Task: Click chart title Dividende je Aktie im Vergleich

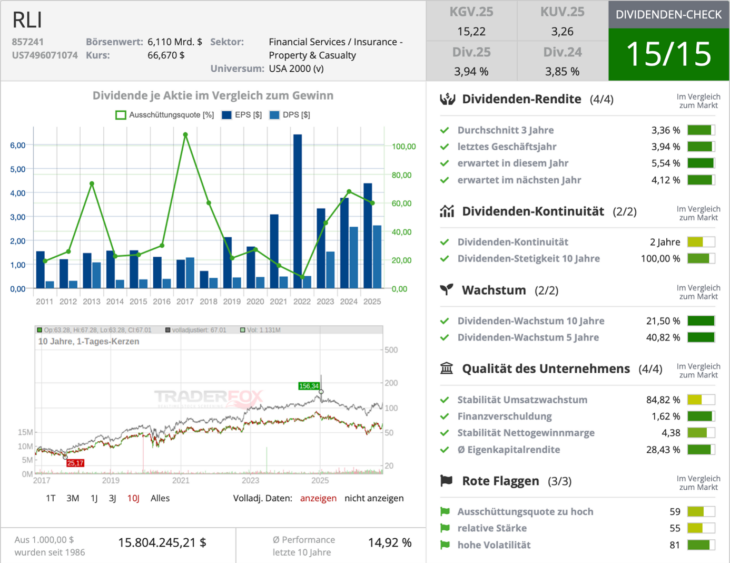Action: point(213,96)
